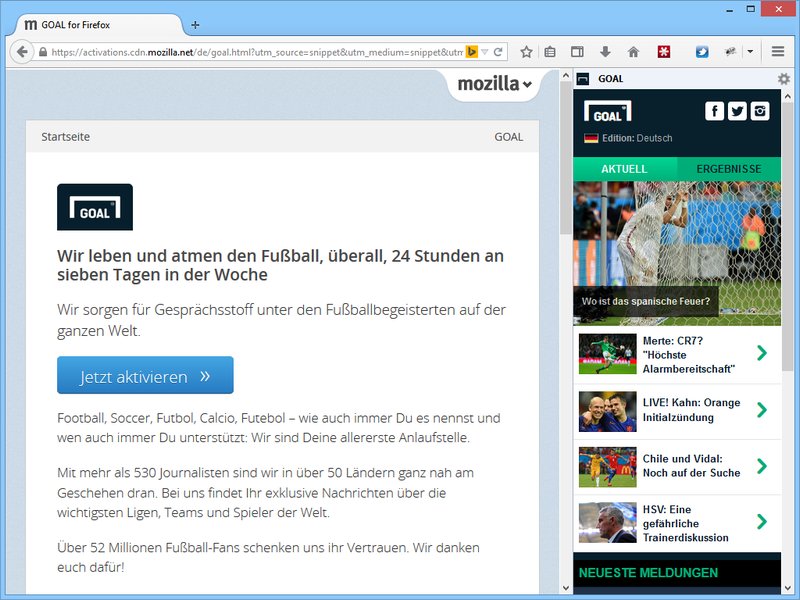This screenshot has height=600, width=800.
Task: Click the blue Twitter bird toolbar icon
Action: click(x=702, y=52)
